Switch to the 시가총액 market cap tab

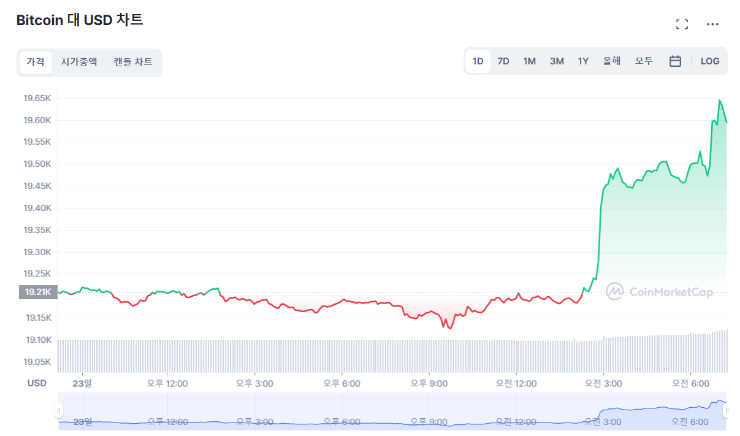(79, 62)
